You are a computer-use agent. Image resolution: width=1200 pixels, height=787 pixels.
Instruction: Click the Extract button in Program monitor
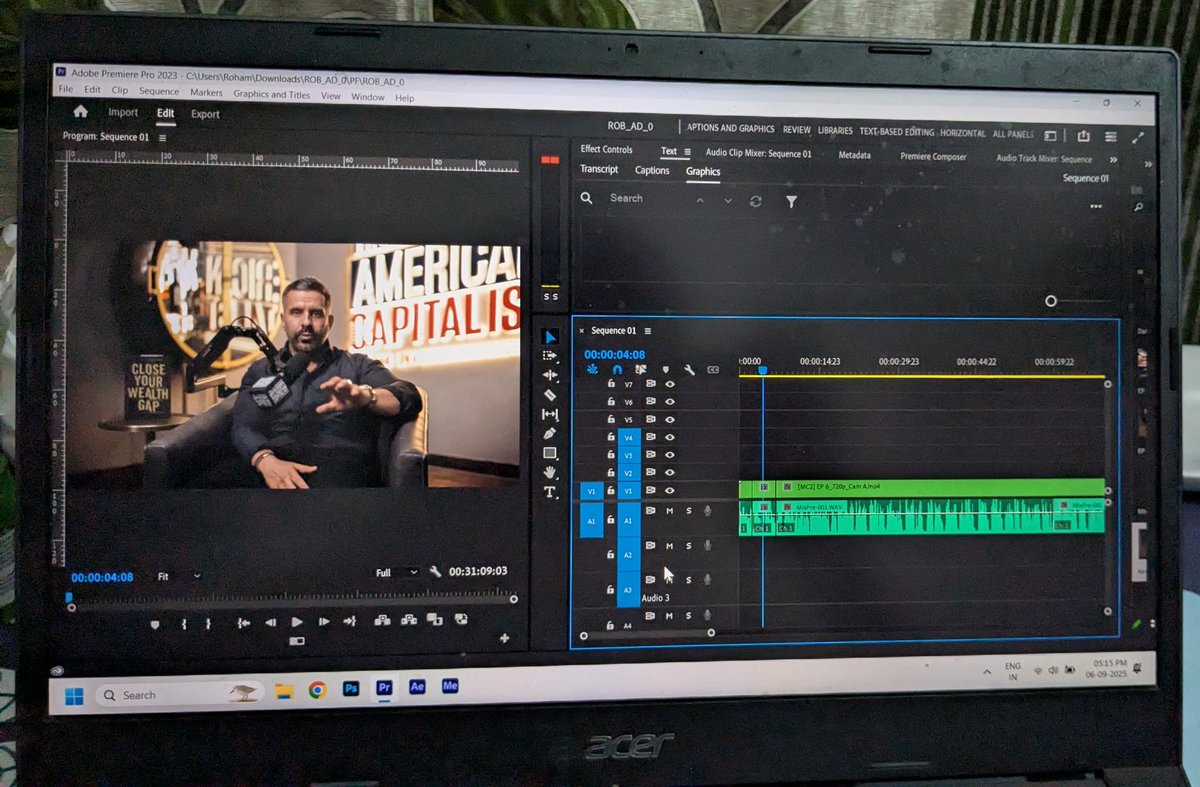408,620
